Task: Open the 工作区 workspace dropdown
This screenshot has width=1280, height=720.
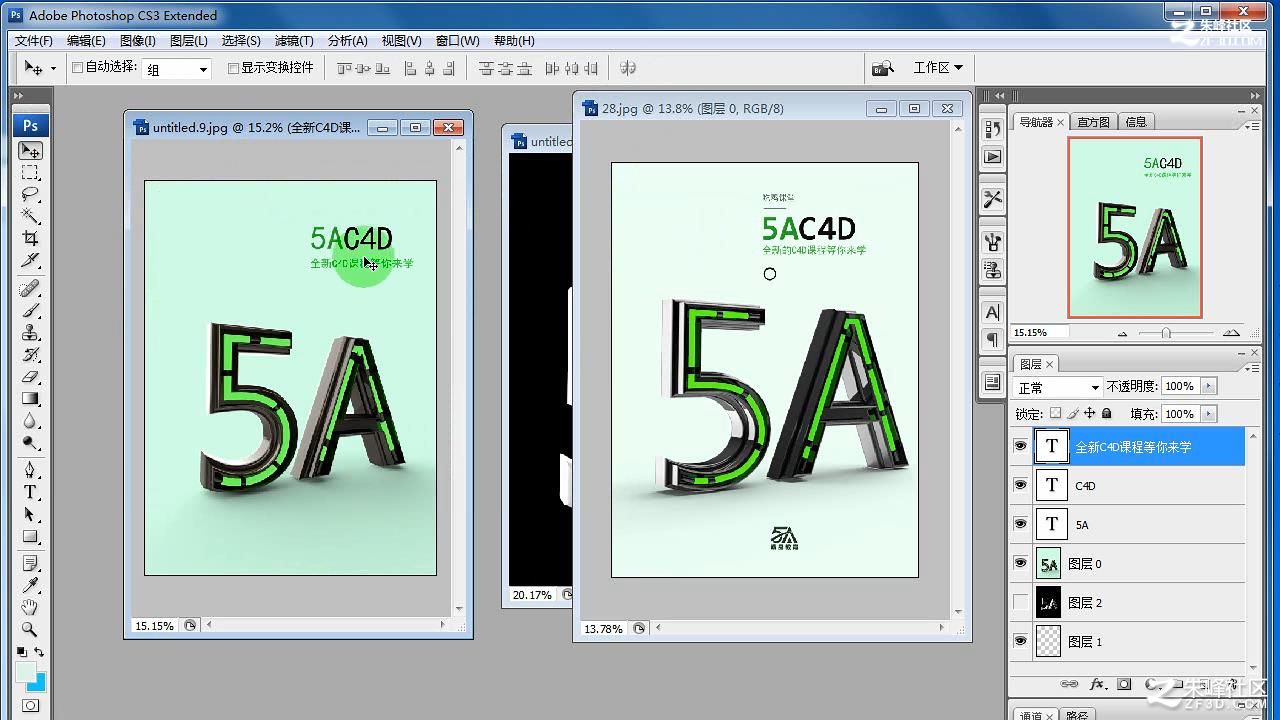Action: 938,68
